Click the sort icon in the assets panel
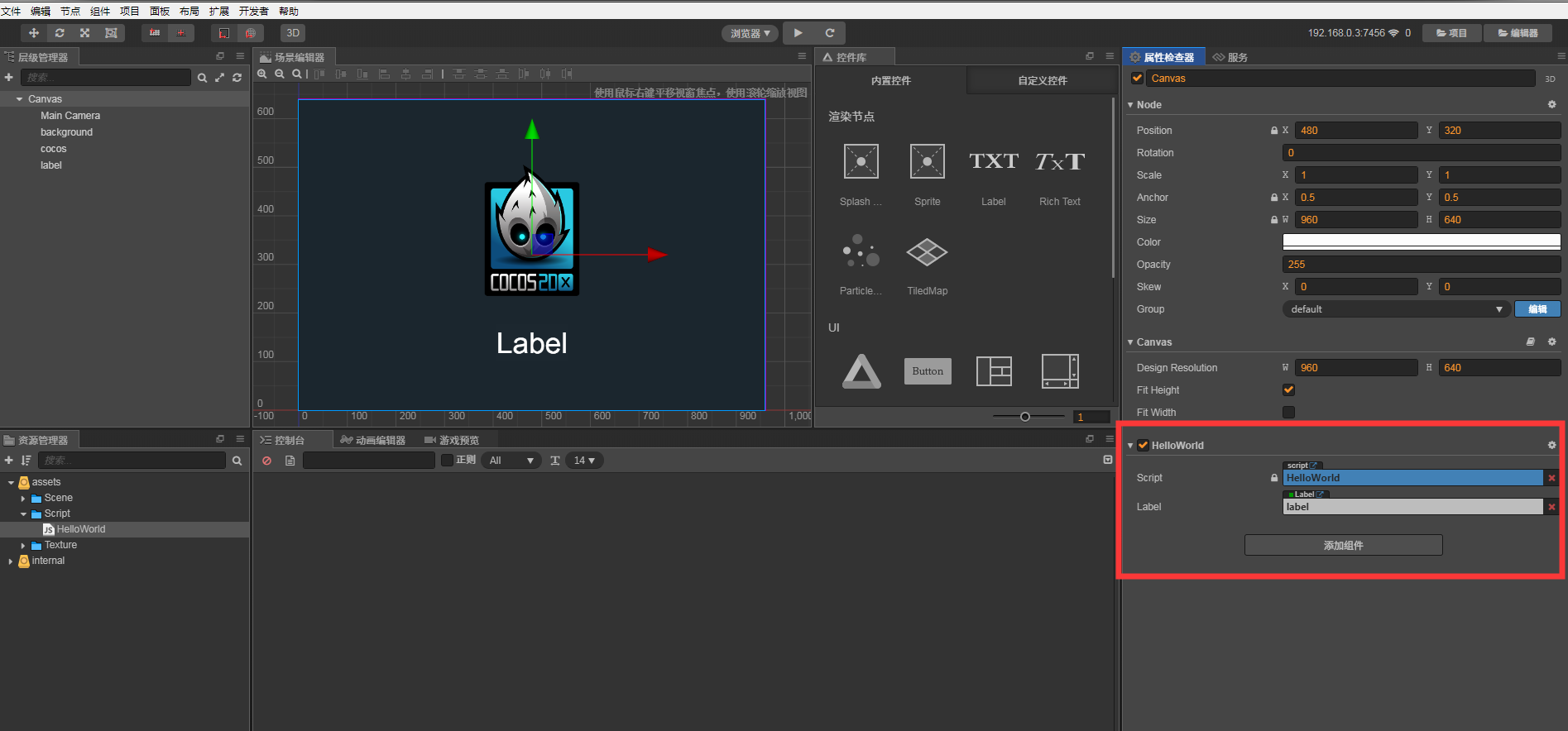 26,460
